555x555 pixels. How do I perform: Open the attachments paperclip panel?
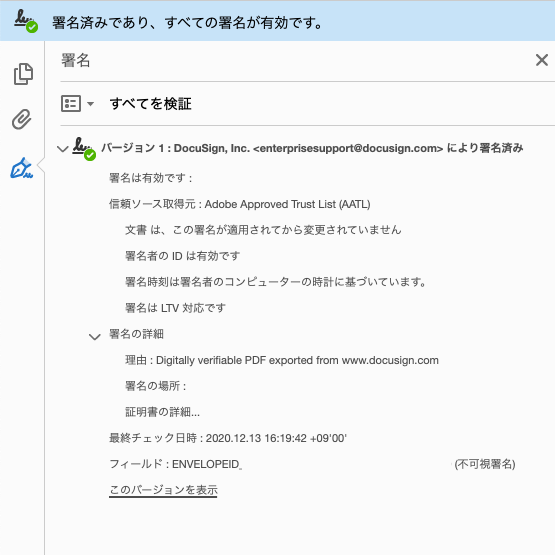22,119
